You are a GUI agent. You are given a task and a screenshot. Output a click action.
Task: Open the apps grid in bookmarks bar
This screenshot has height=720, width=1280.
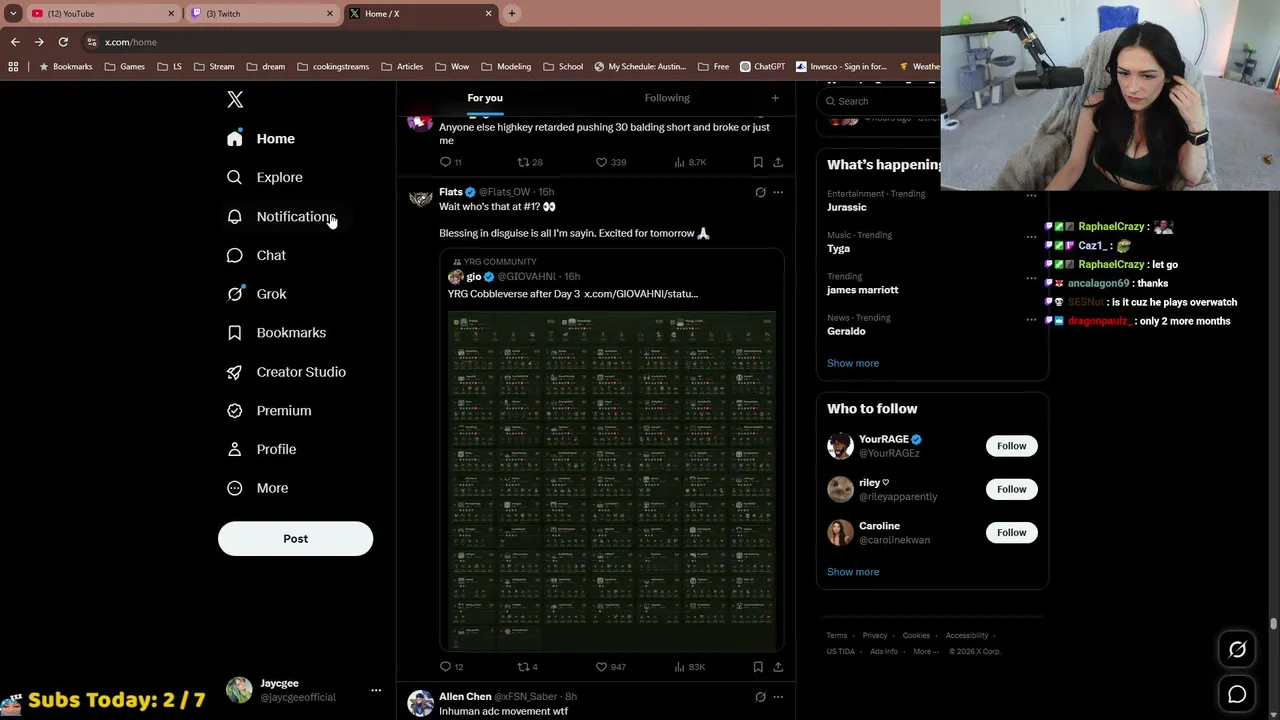[x=13, y=67]
